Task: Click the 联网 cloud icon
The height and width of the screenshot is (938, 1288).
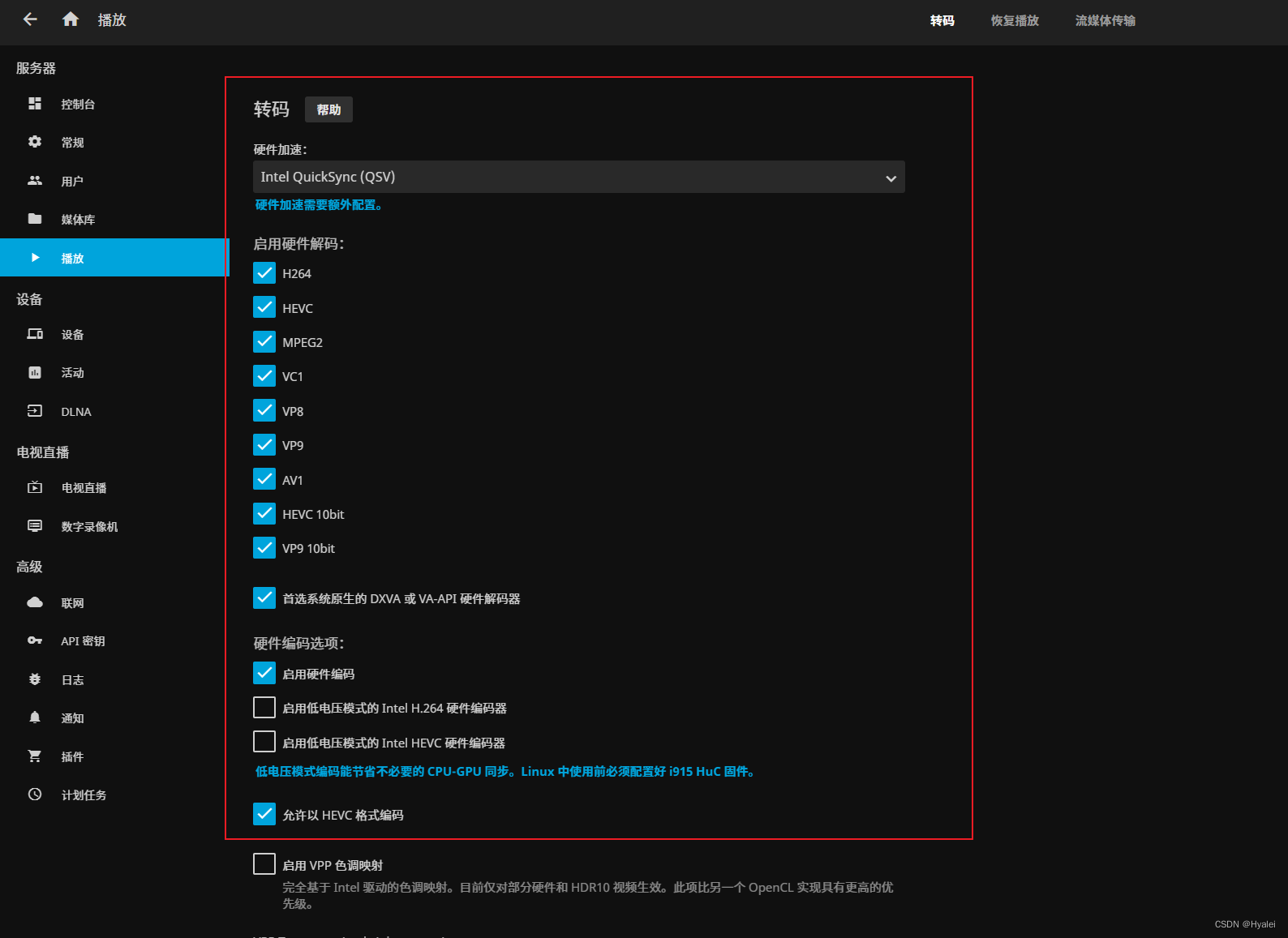Action: pyautogui.click(x=35, y=602)
